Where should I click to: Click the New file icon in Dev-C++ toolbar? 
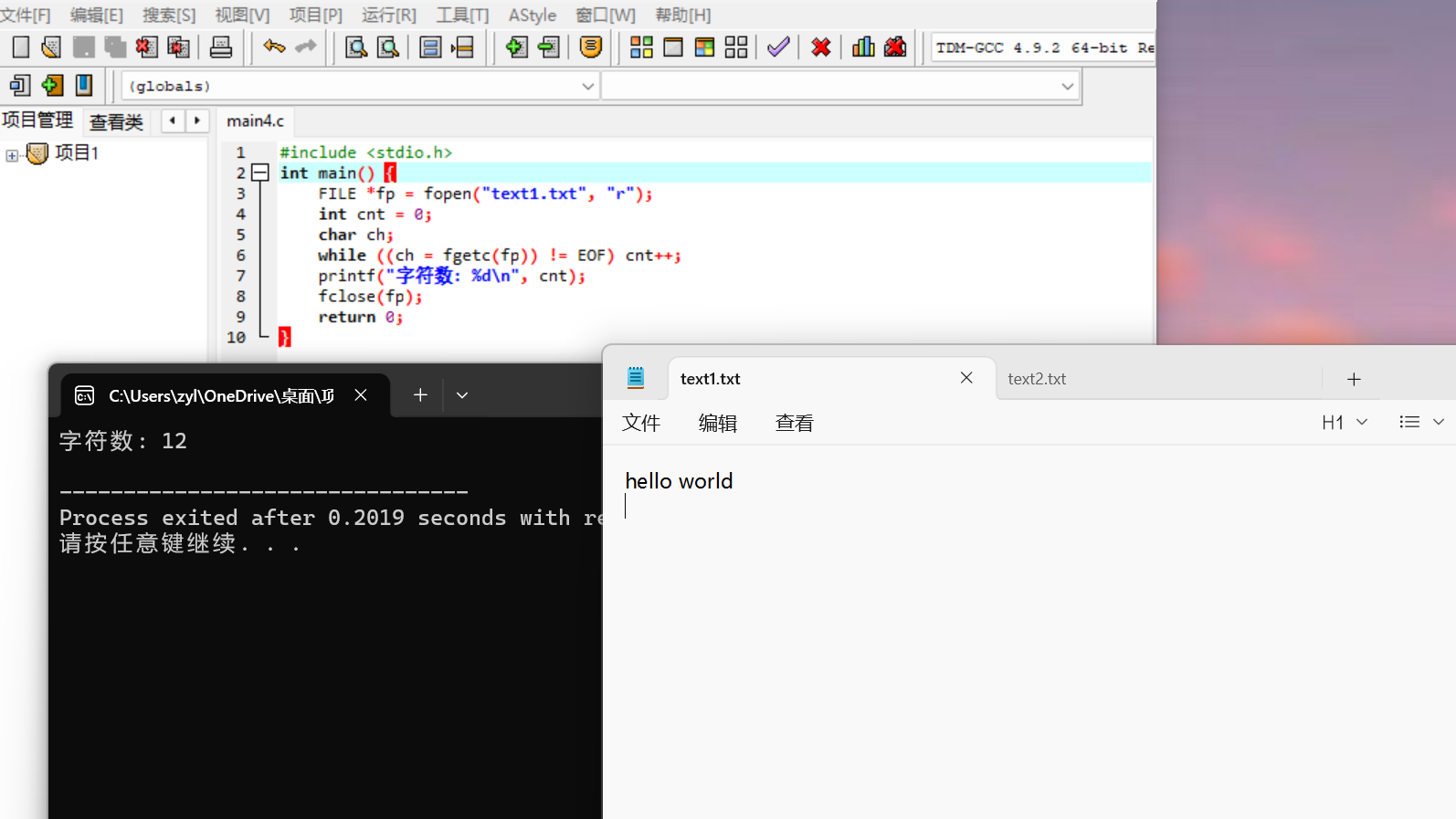tap(21, 47)
